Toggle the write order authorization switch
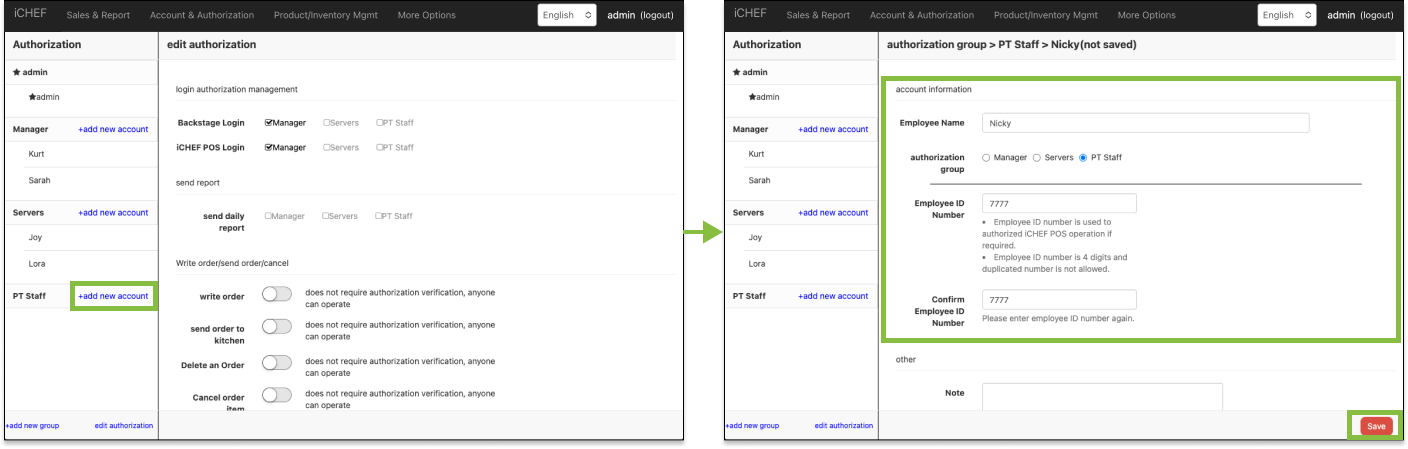Screen dimensions: 1408x449 click(276, 294)
